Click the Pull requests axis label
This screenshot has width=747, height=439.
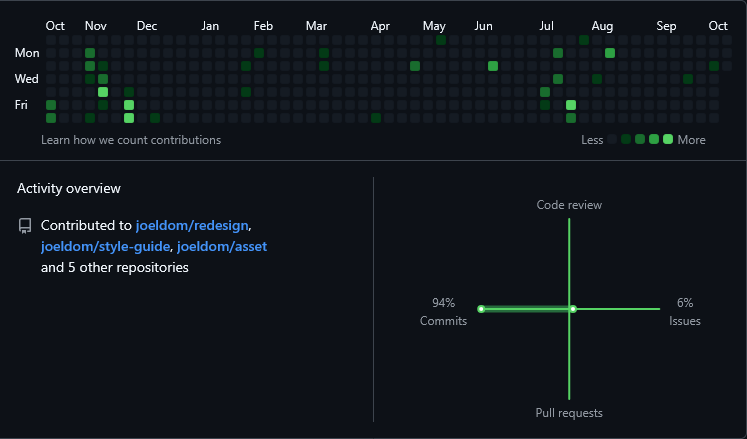click(569, 413)
